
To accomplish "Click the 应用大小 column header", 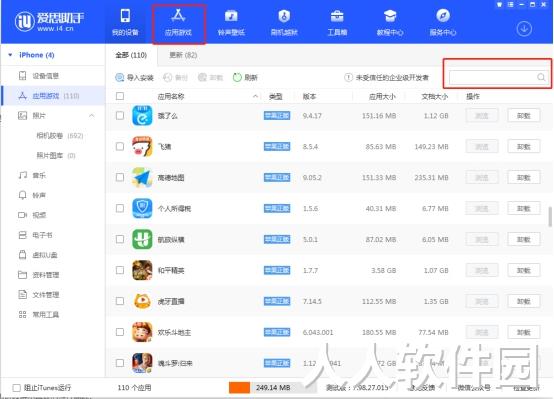I will [x=382, y=96].
